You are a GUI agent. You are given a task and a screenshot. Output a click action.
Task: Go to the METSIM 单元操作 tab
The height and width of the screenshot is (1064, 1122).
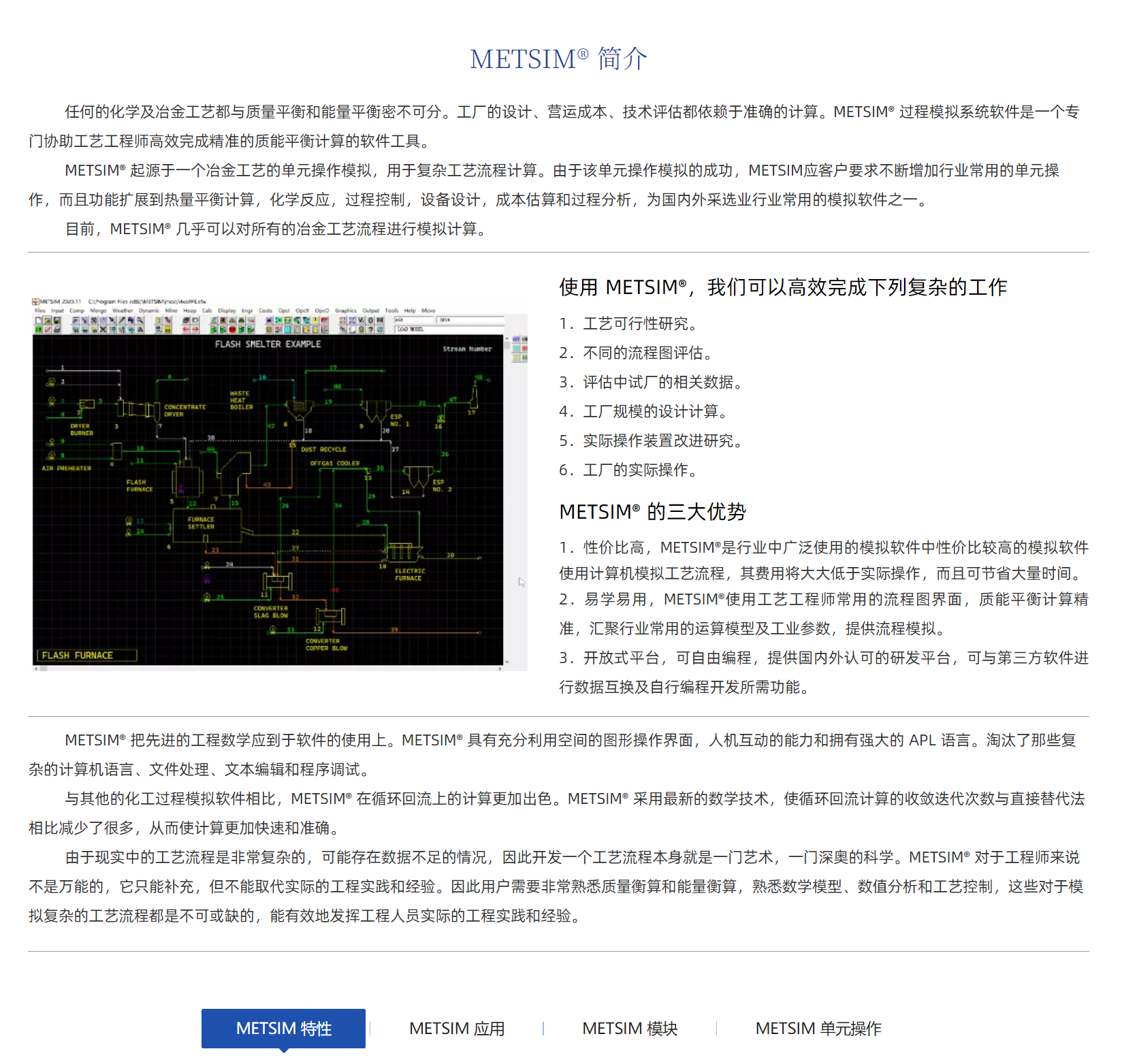click(818, 1028)
